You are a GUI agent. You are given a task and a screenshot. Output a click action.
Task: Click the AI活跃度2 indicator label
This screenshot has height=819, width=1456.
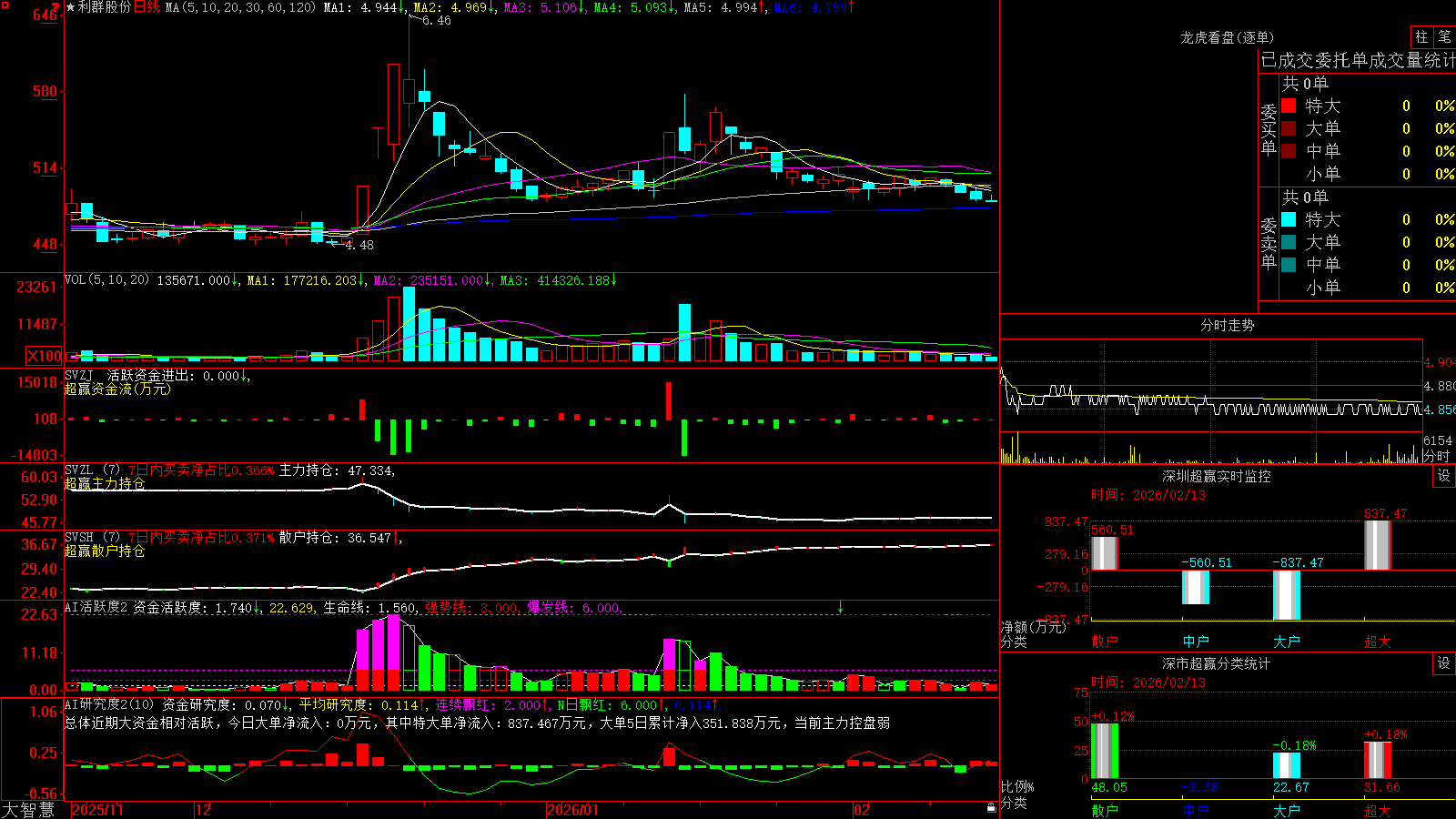(x=96, y=607)
